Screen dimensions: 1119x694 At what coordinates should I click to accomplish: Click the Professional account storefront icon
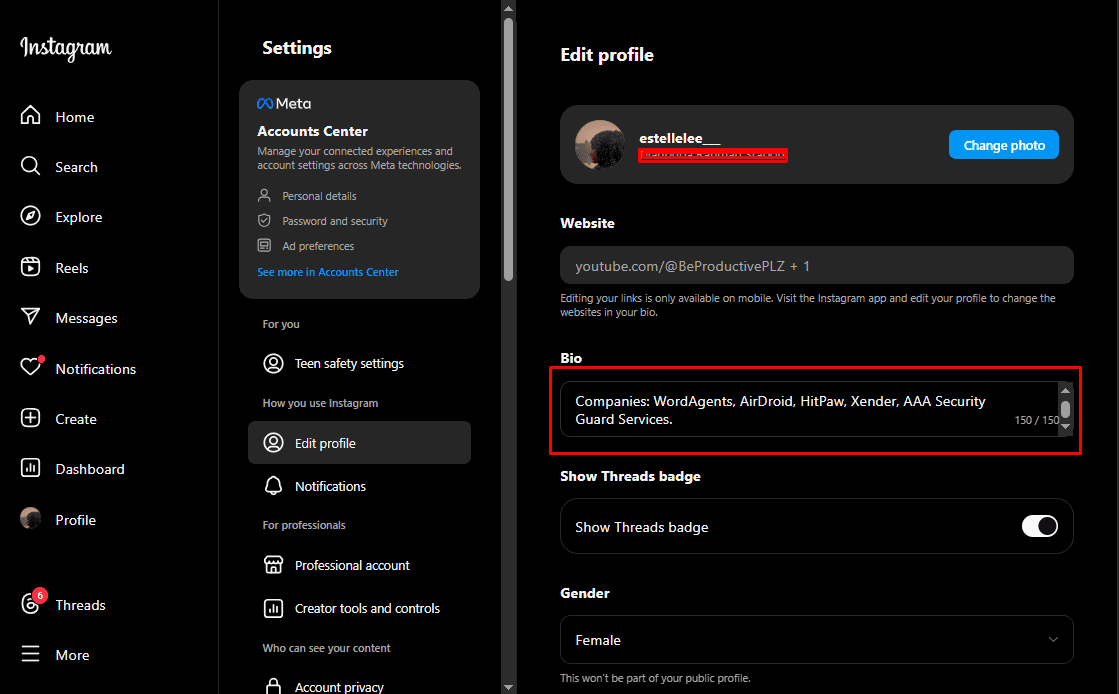273,565
